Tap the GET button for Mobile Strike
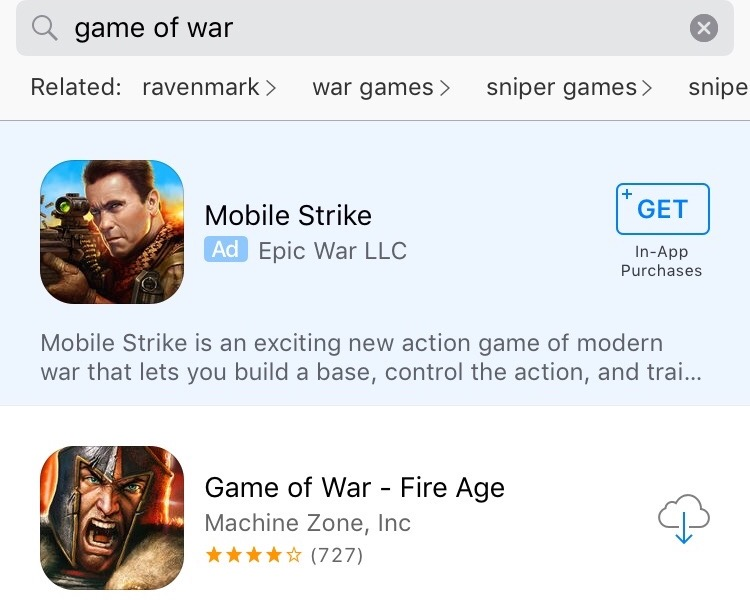The height and width of the screenshot is (611, 750). pos(662,209)
